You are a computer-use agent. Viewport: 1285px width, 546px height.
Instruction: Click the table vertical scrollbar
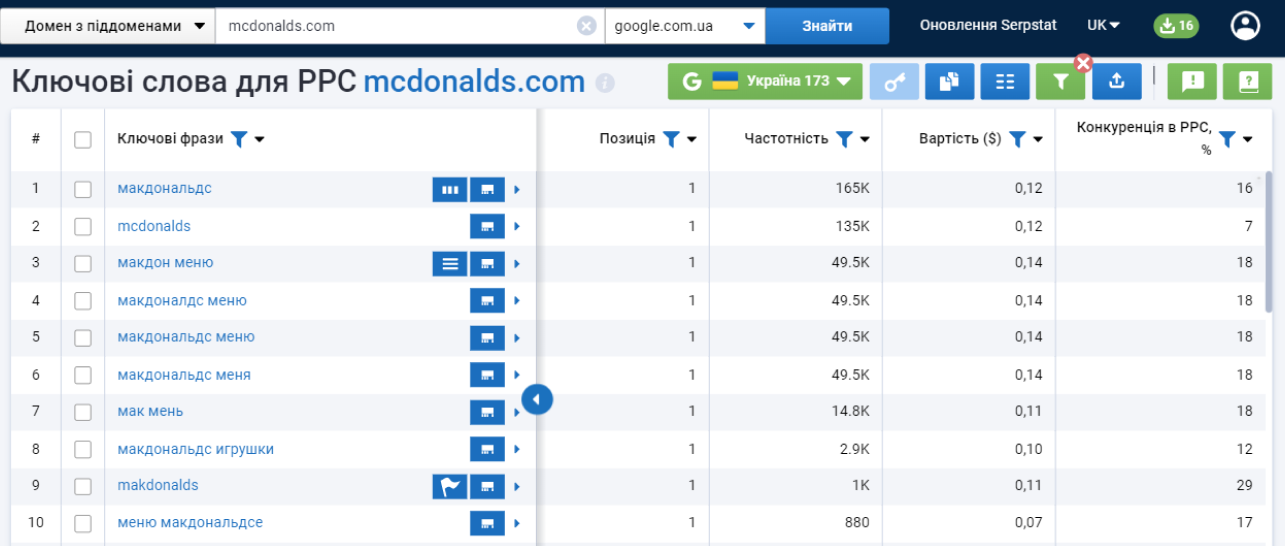(x=1270, y=240)
